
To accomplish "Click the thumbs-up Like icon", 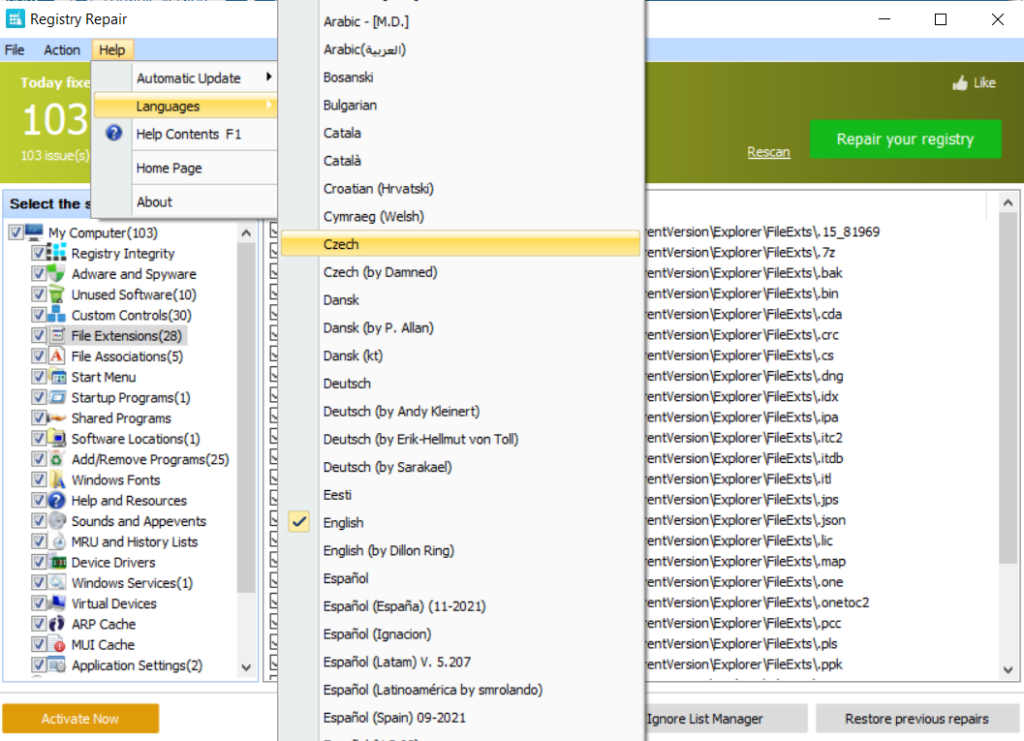I will [959, 83].
